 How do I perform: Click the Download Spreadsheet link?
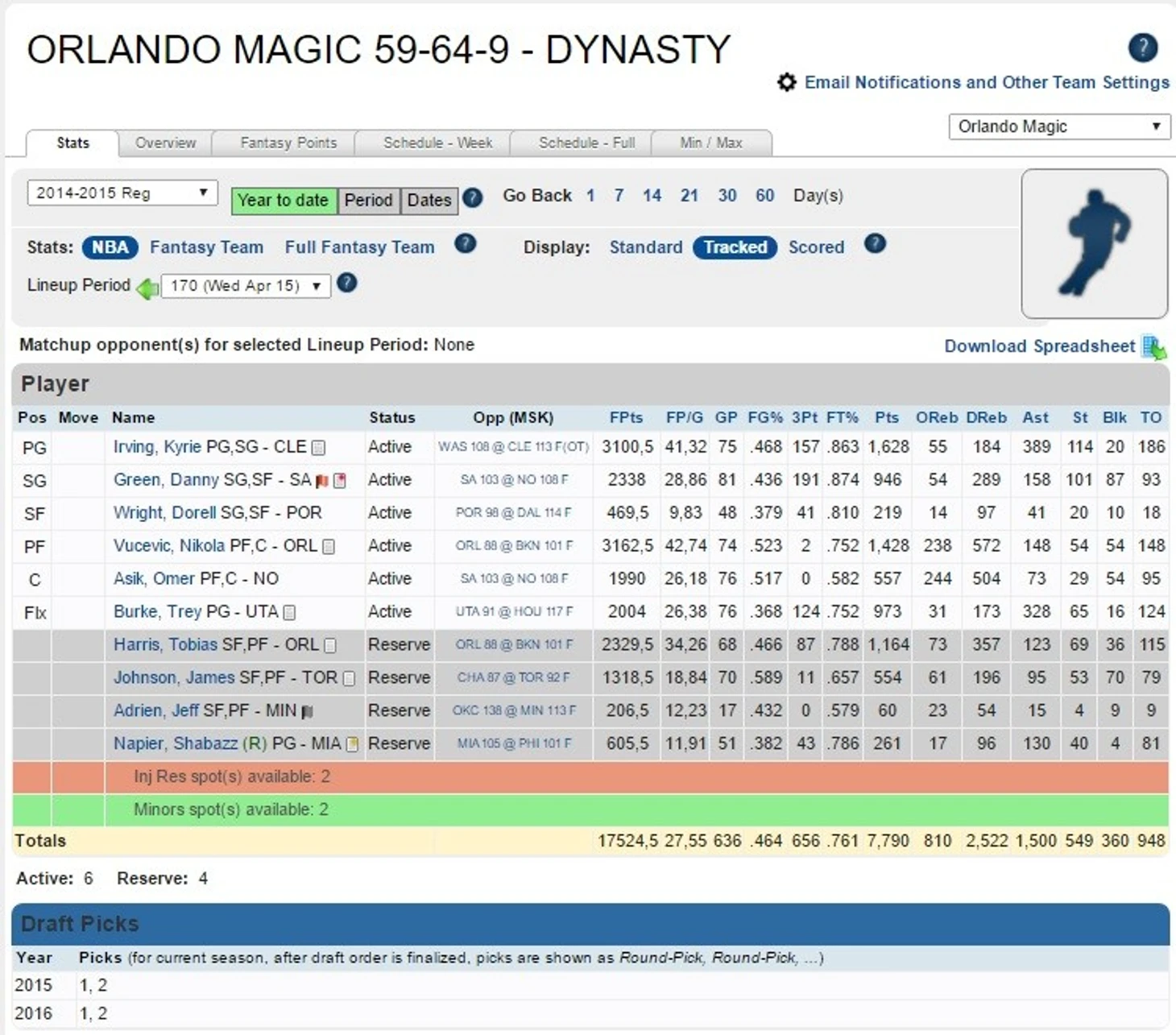(1039, 346)
